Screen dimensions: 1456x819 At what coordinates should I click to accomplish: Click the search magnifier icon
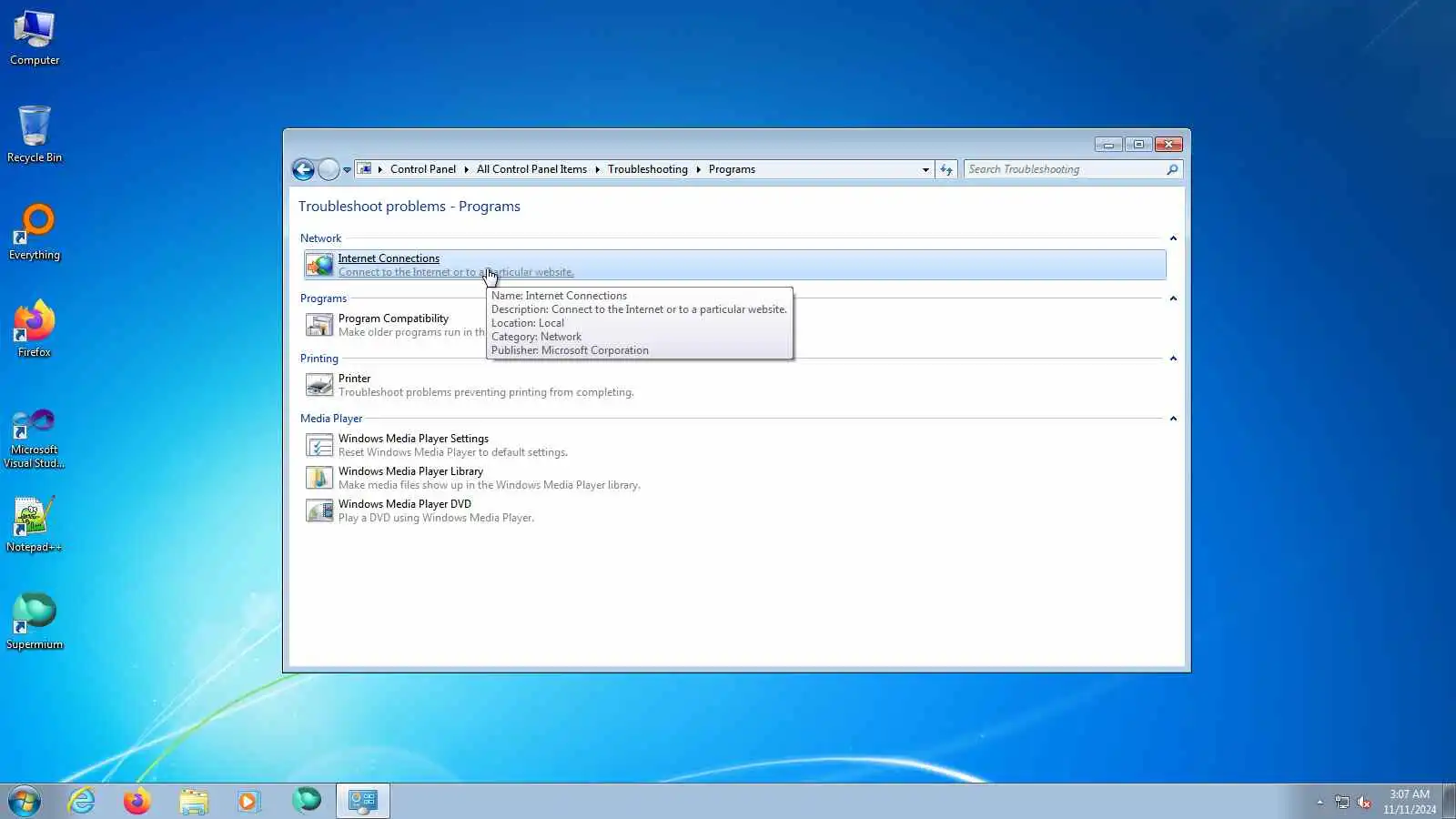pos(1172,169)
